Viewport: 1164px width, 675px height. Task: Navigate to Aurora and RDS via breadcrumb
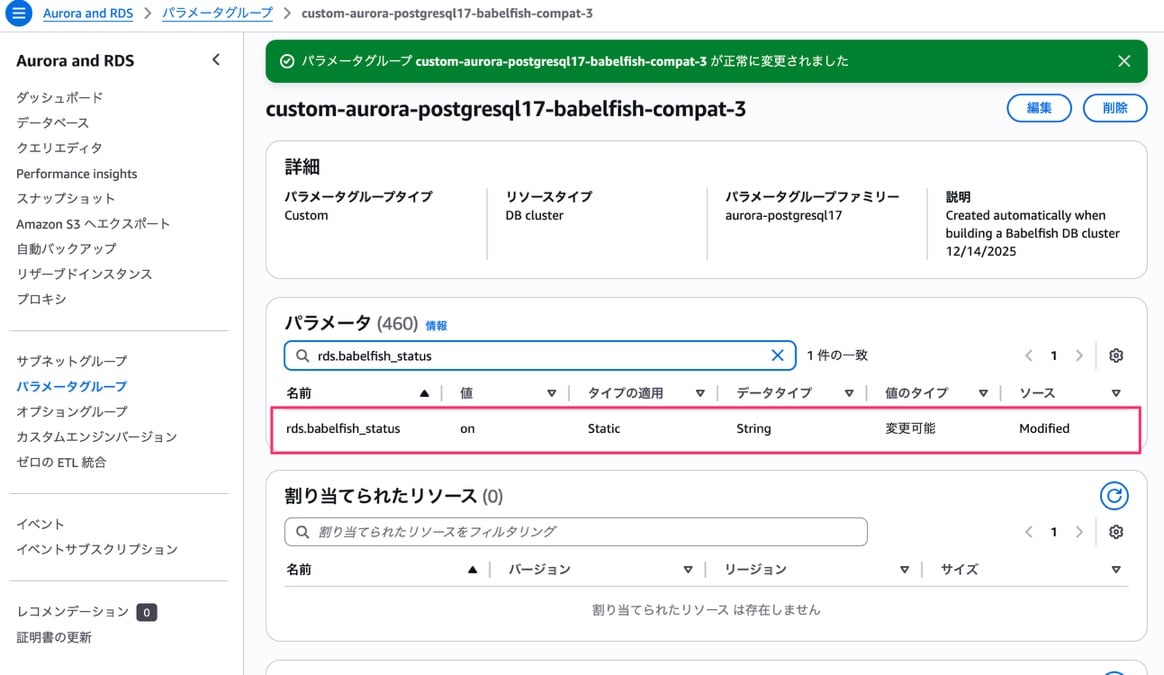(x=86, y=13)
